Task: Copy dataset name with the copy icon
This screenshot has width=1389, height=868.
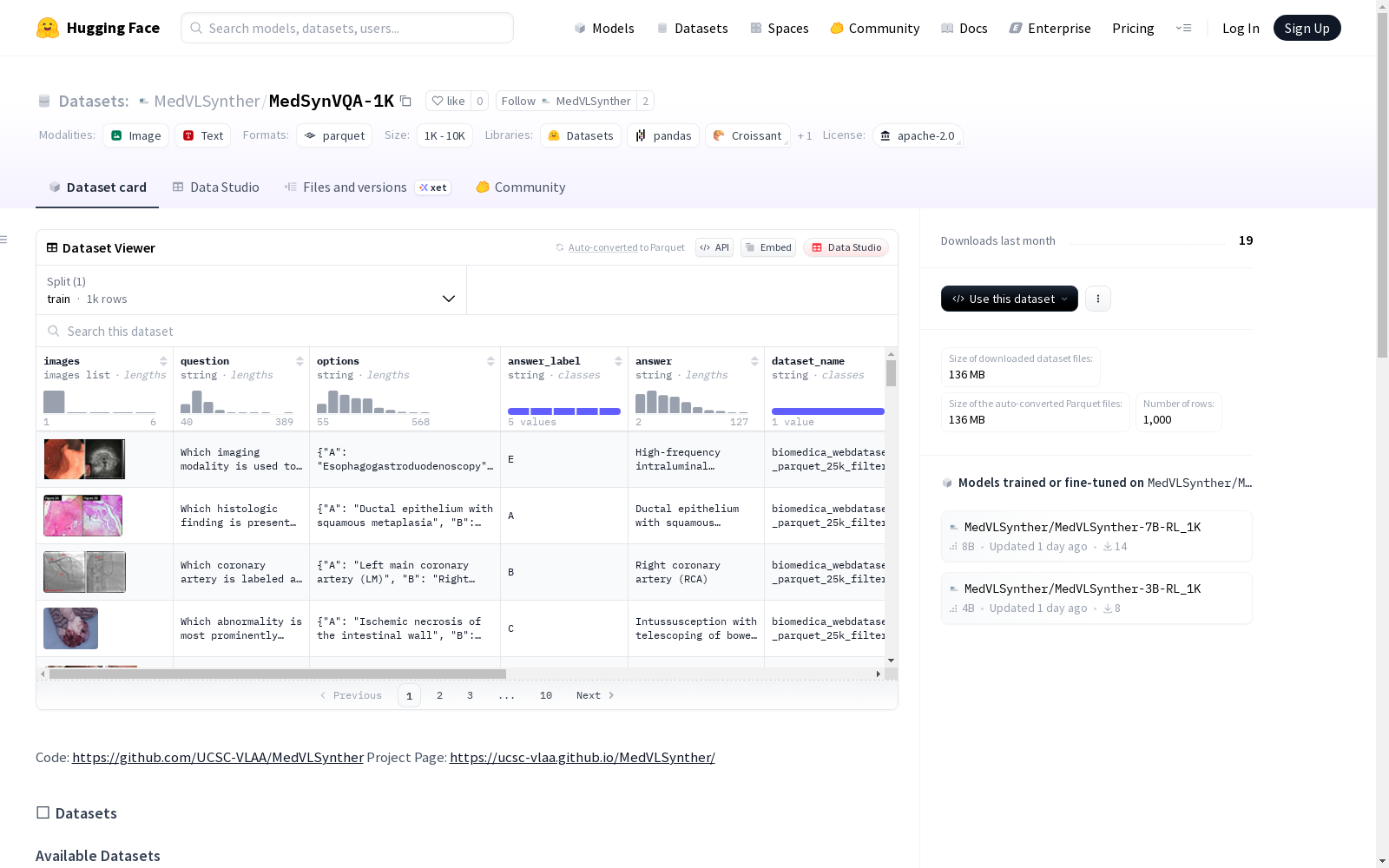Action: click(x=405, y=101)
